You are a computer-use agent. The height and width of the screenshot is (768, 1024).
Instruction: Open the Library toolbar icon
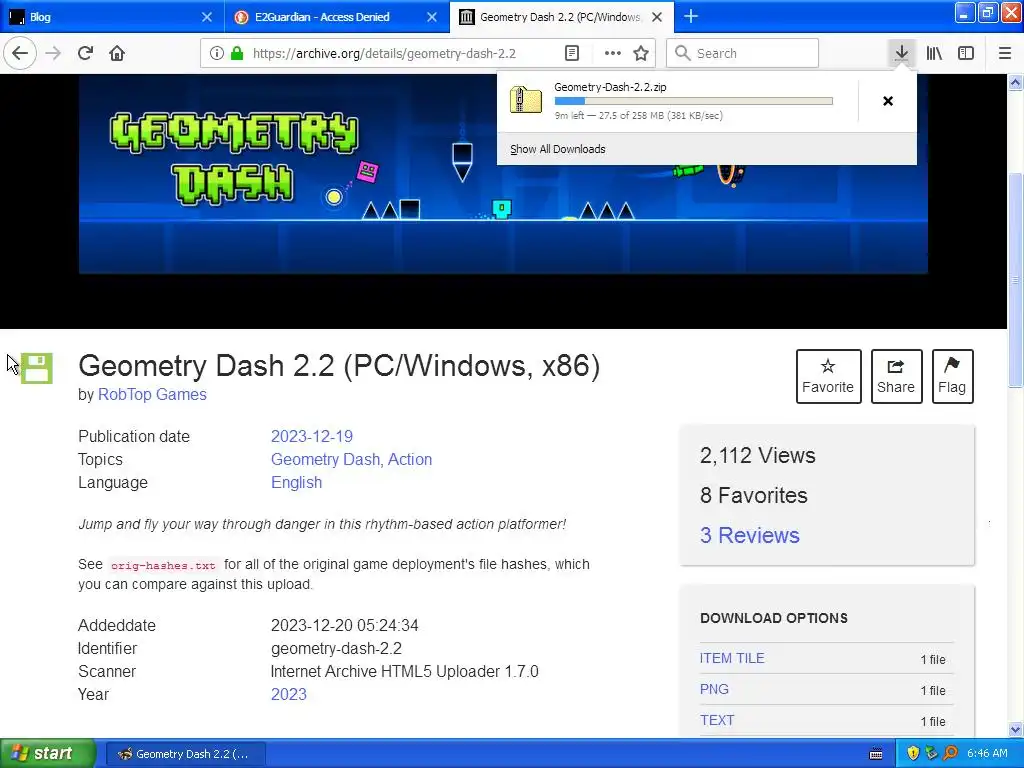pyautogui.click(x=934, y=53)
